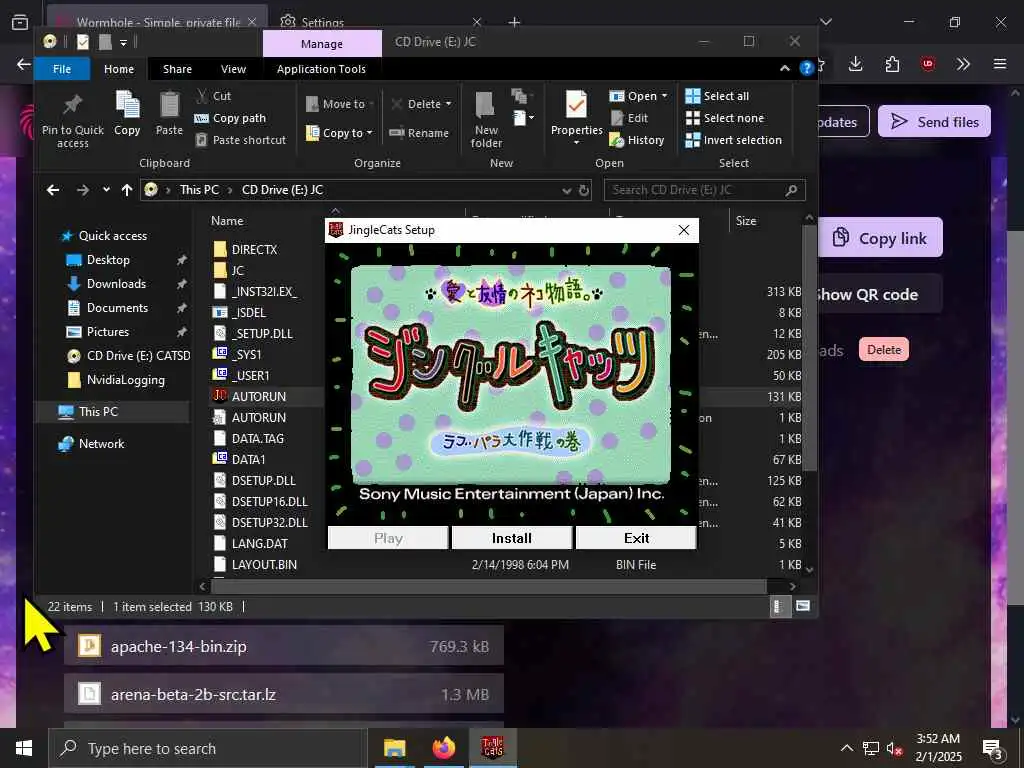
Task: Click Select all in ribbon
Action: click(x=717, y=96)
